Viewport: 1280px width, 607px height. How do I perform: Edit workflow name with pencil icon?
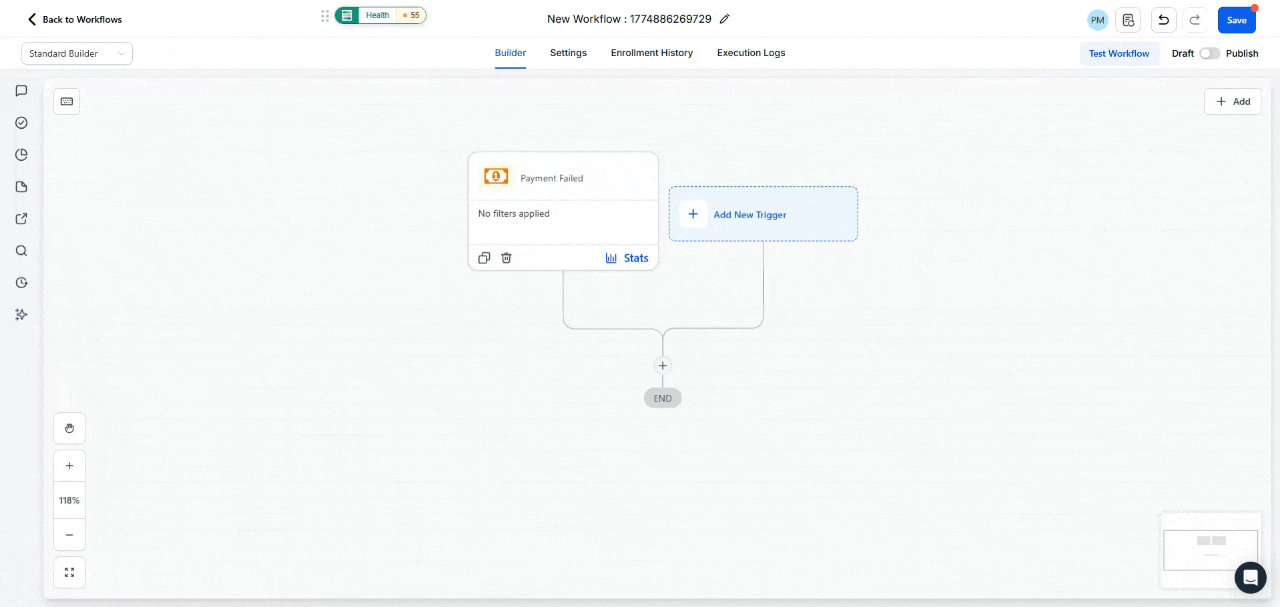tap(725, 19)
